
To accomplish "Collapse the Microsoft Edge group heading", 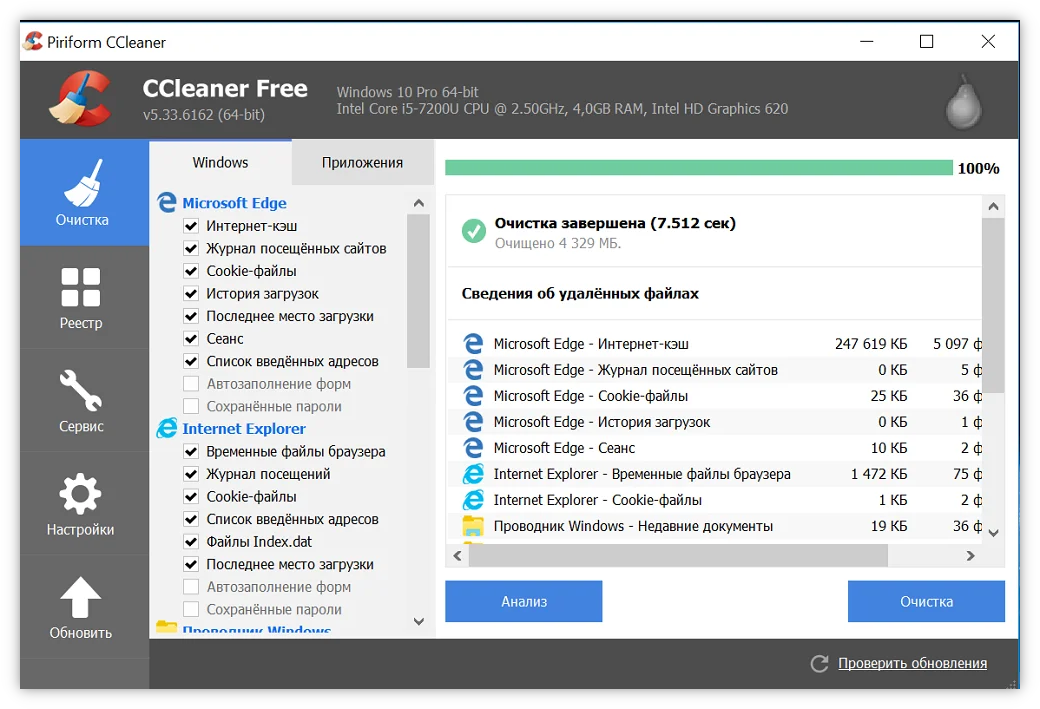I will pyautogui.click(x=234, y=203).
